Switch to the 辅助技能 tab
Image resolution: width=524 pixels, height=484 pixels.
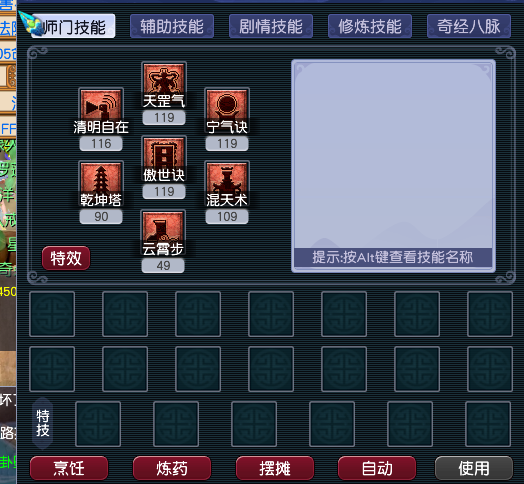[172, 26]
